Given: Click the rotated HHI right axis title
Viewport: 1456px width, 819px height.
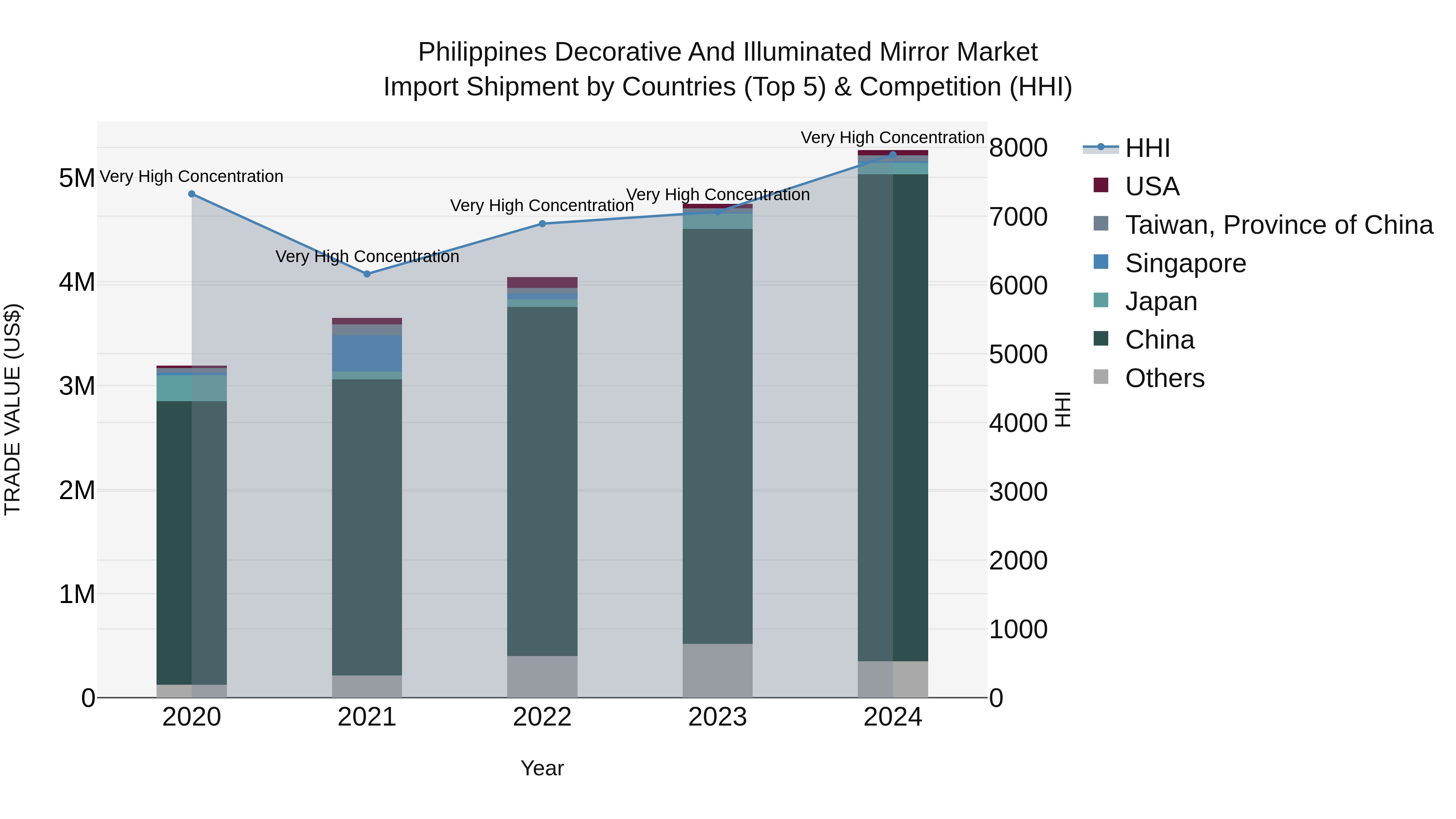Looking at the screenshot, I should pos(1064,410).
